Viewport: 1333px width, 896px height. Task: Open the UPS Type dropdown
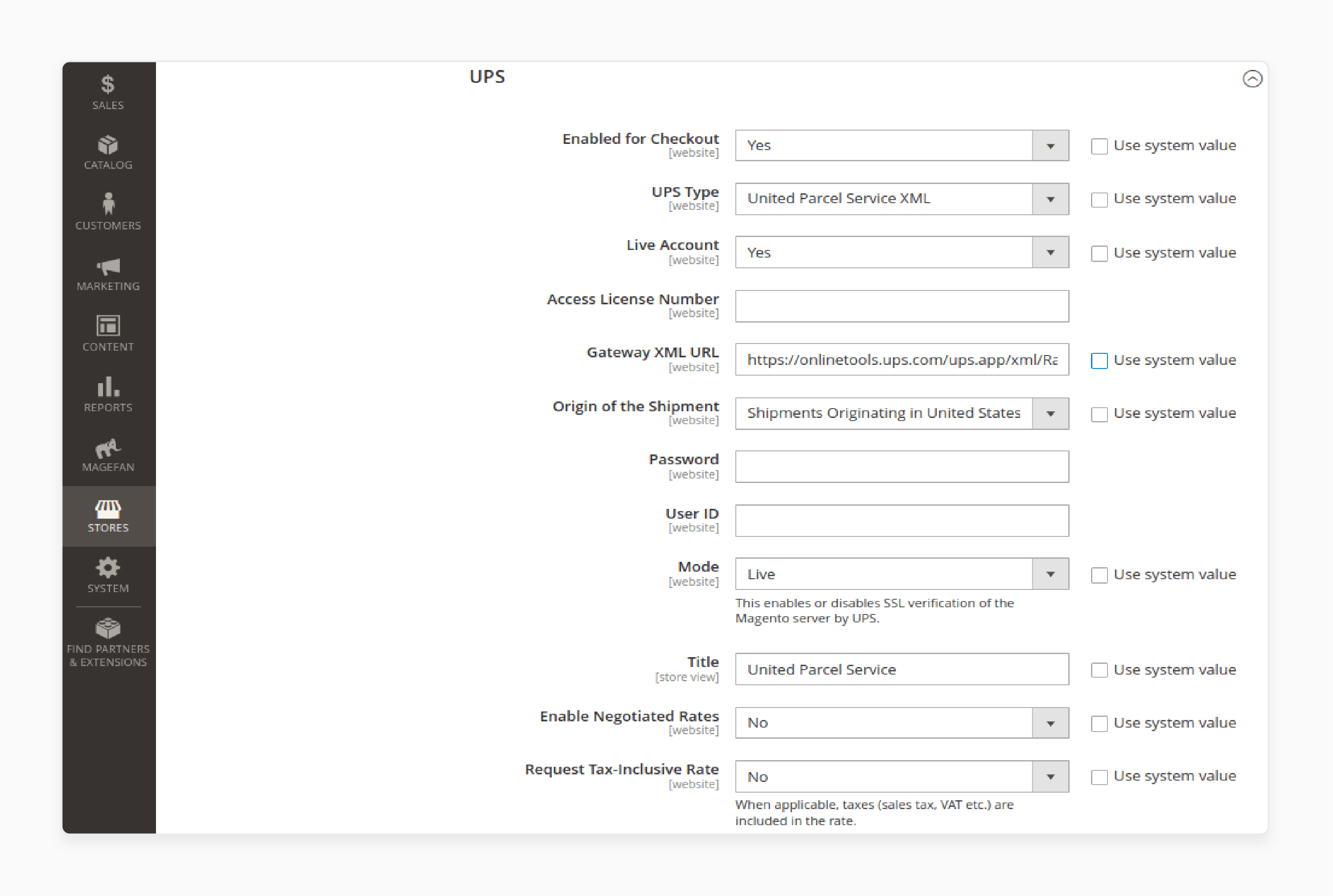click(x=902, y=199)
